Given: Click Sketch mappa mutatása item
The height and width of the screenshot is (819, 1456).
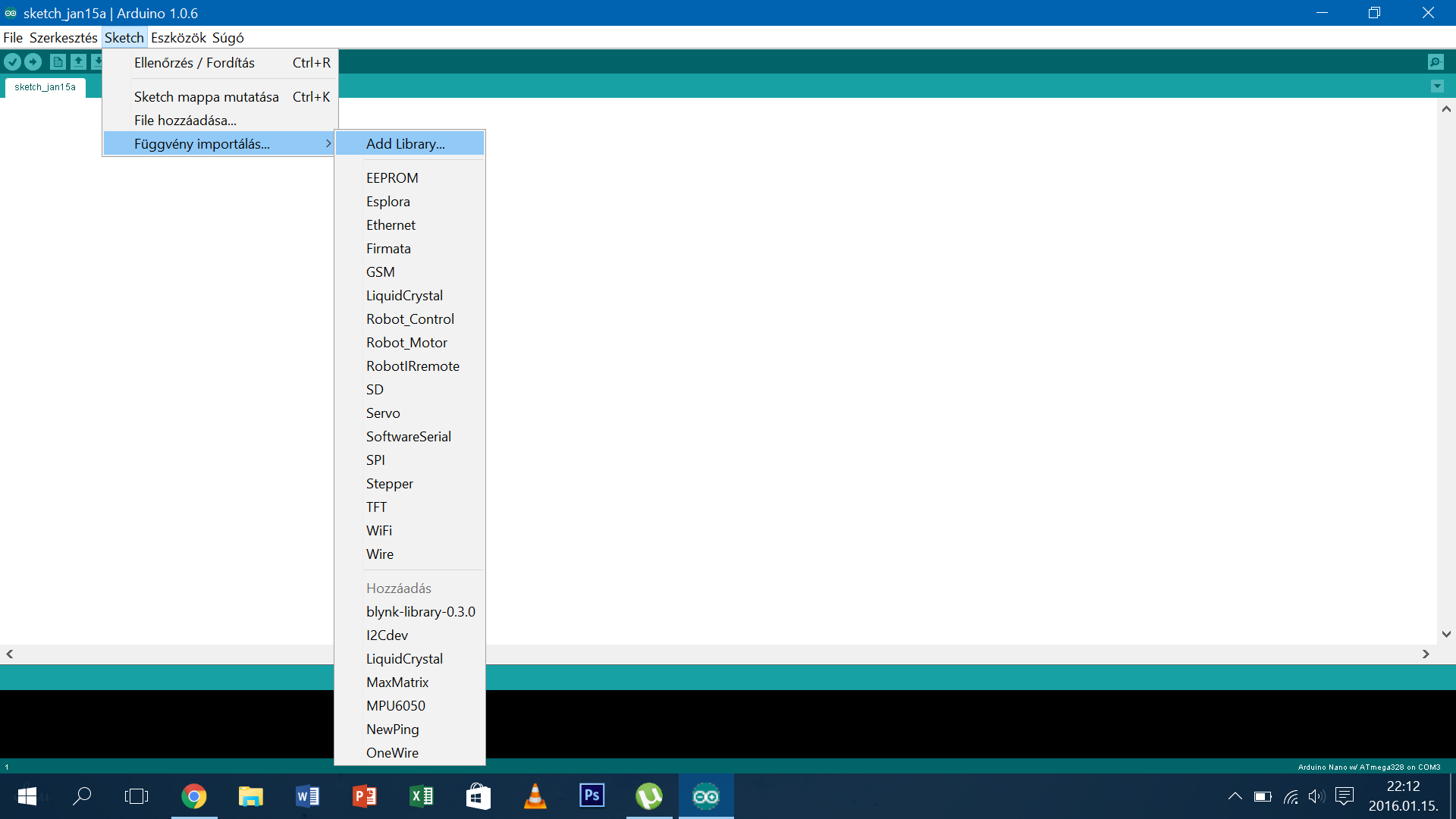Looking at the screenshot, I should pyautogui.click(x=206, y=97).
